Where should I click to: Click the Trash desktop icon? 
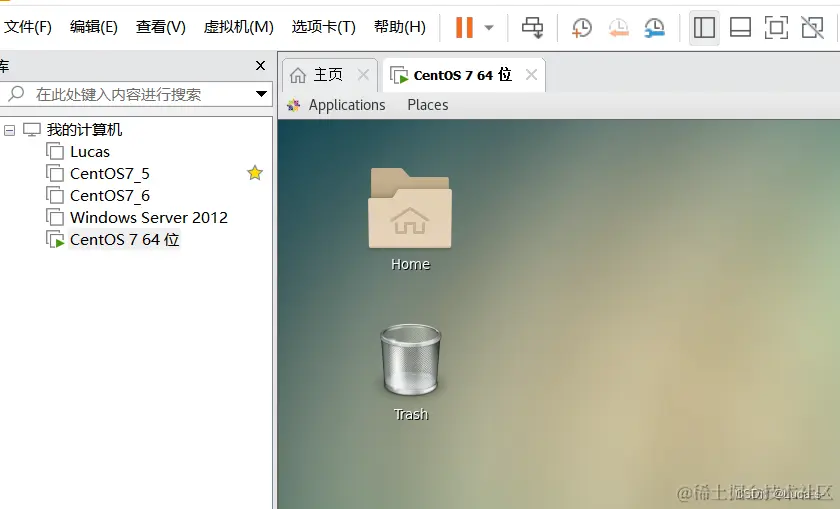point(410,360)
